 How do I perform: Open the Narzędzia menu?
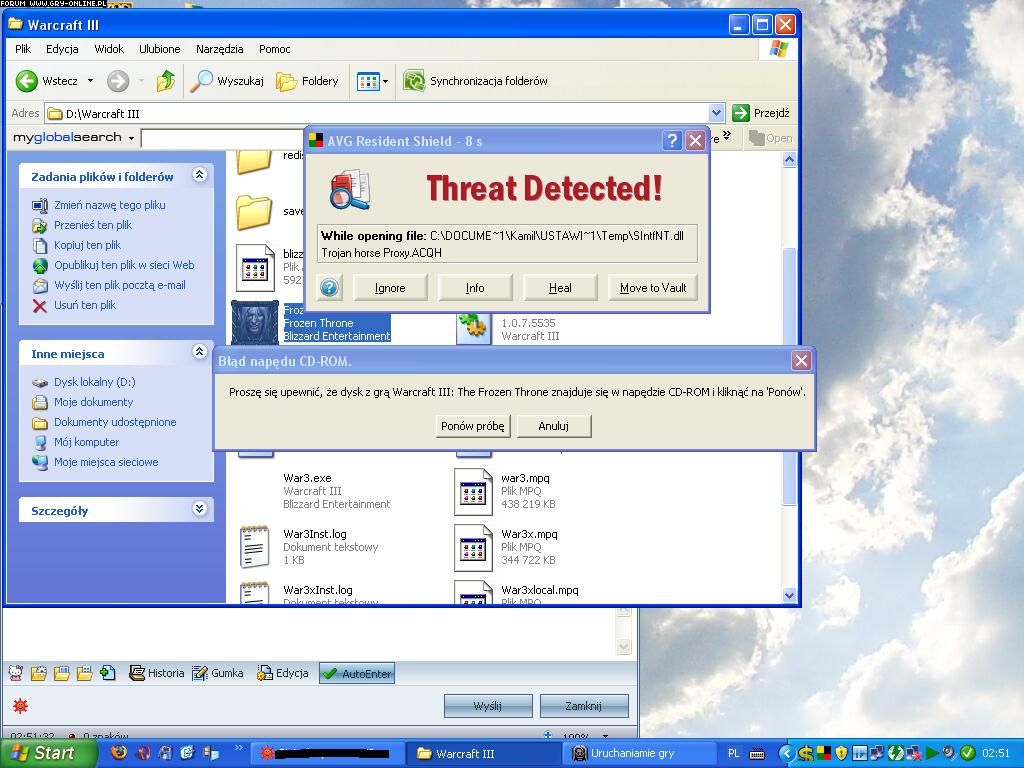[x=220, y=48]
